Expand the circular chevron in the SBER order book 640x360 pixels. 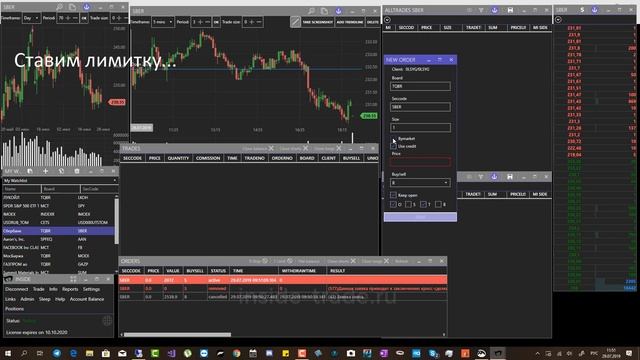coord(558,19)
